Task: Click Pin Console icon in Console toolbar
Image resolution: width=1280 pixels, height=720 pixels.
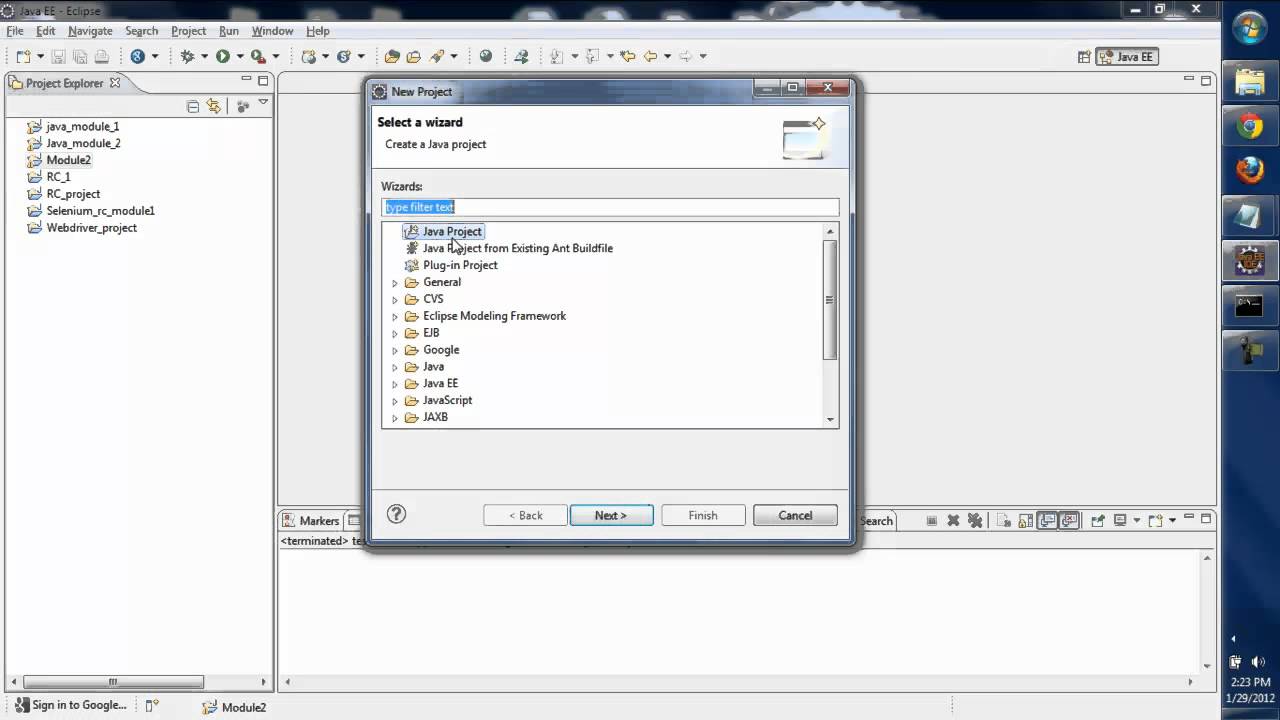Action: (1097, 520)
